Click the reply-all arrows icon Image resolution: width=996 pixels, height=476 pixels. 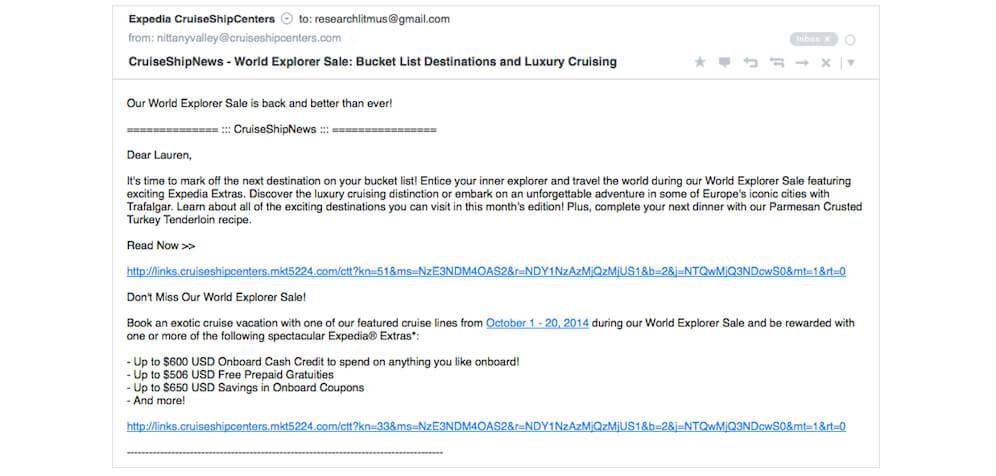[x=776, y=62]
